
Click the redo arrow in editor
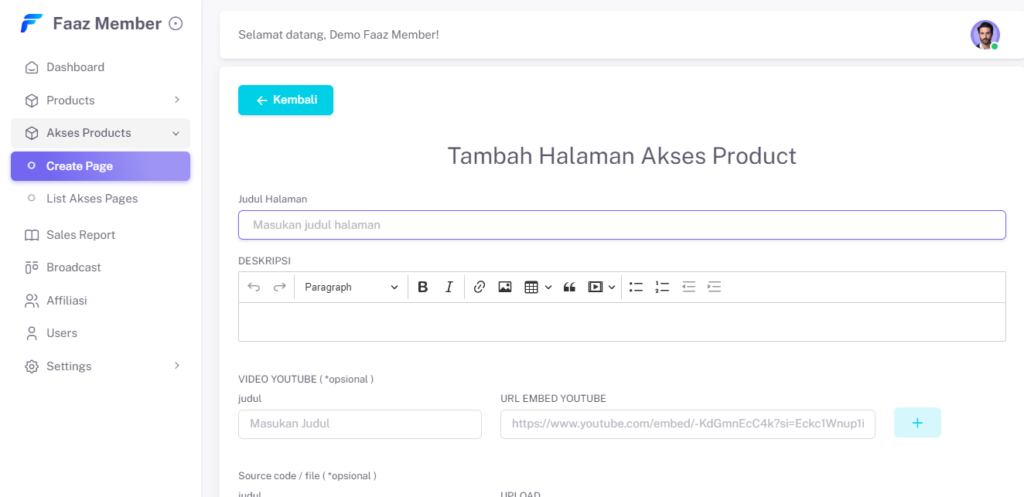280,287
